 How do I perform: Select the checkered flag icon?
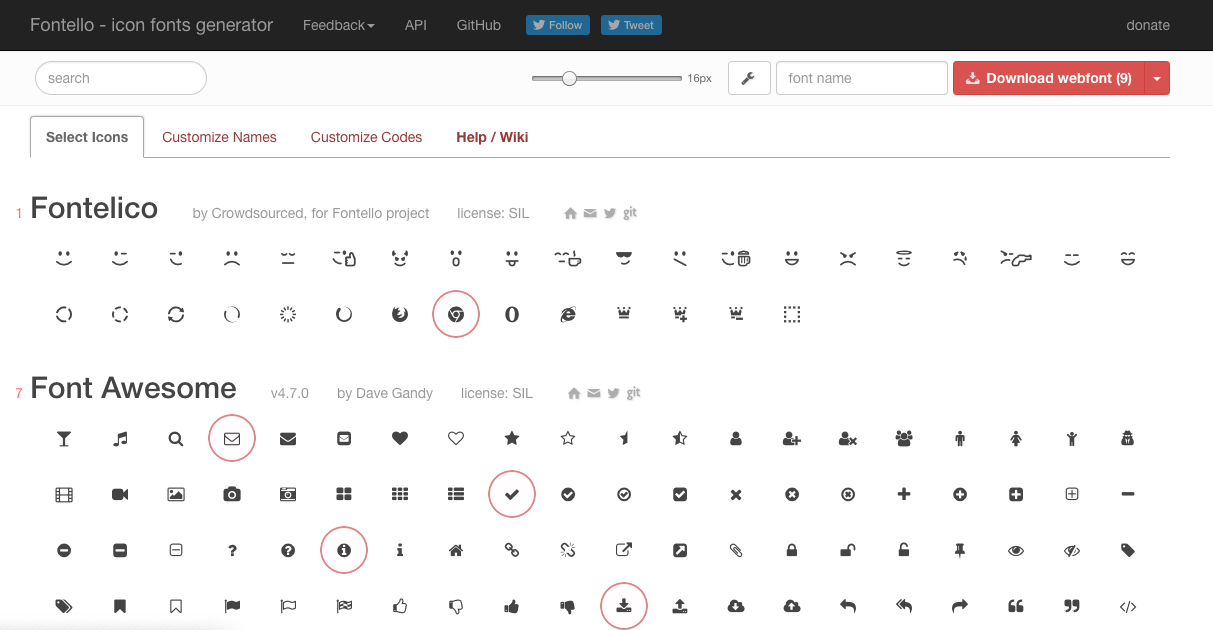click(x=344, y=606)
